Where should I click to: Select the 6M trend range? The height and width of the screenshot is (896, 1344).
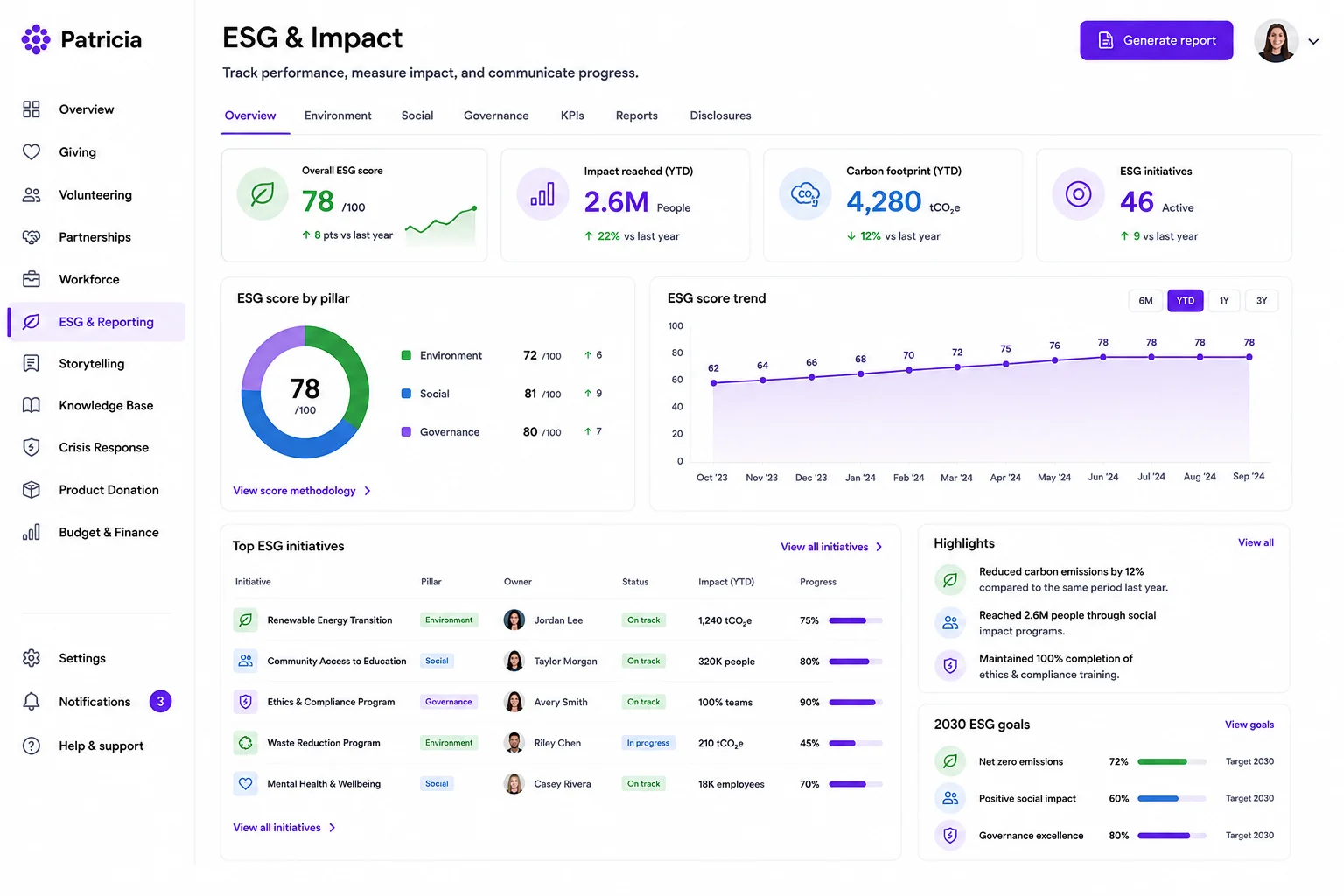(x=1146, y=301)
